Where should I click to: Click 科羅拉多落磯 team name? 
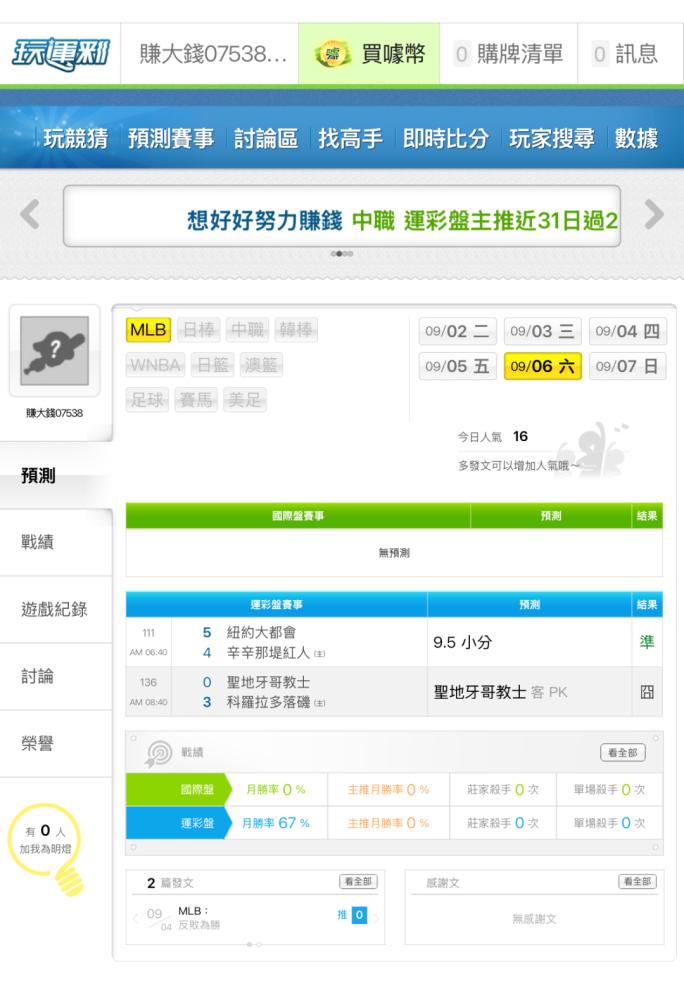(268, 702)
